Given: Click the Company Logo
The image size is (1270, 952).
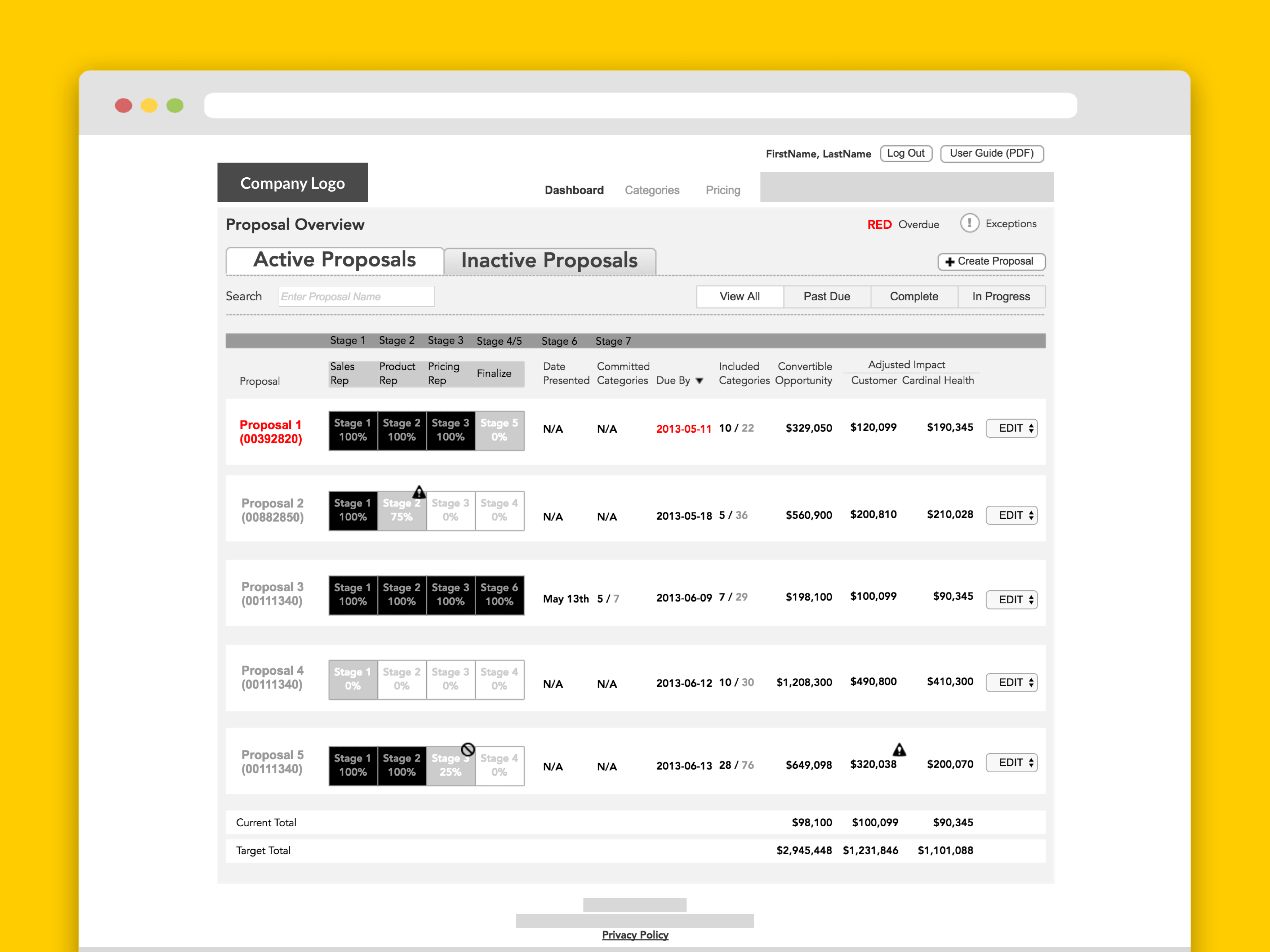Looking at the screenshot, I should pyautogui.click(x=292, y=182).
